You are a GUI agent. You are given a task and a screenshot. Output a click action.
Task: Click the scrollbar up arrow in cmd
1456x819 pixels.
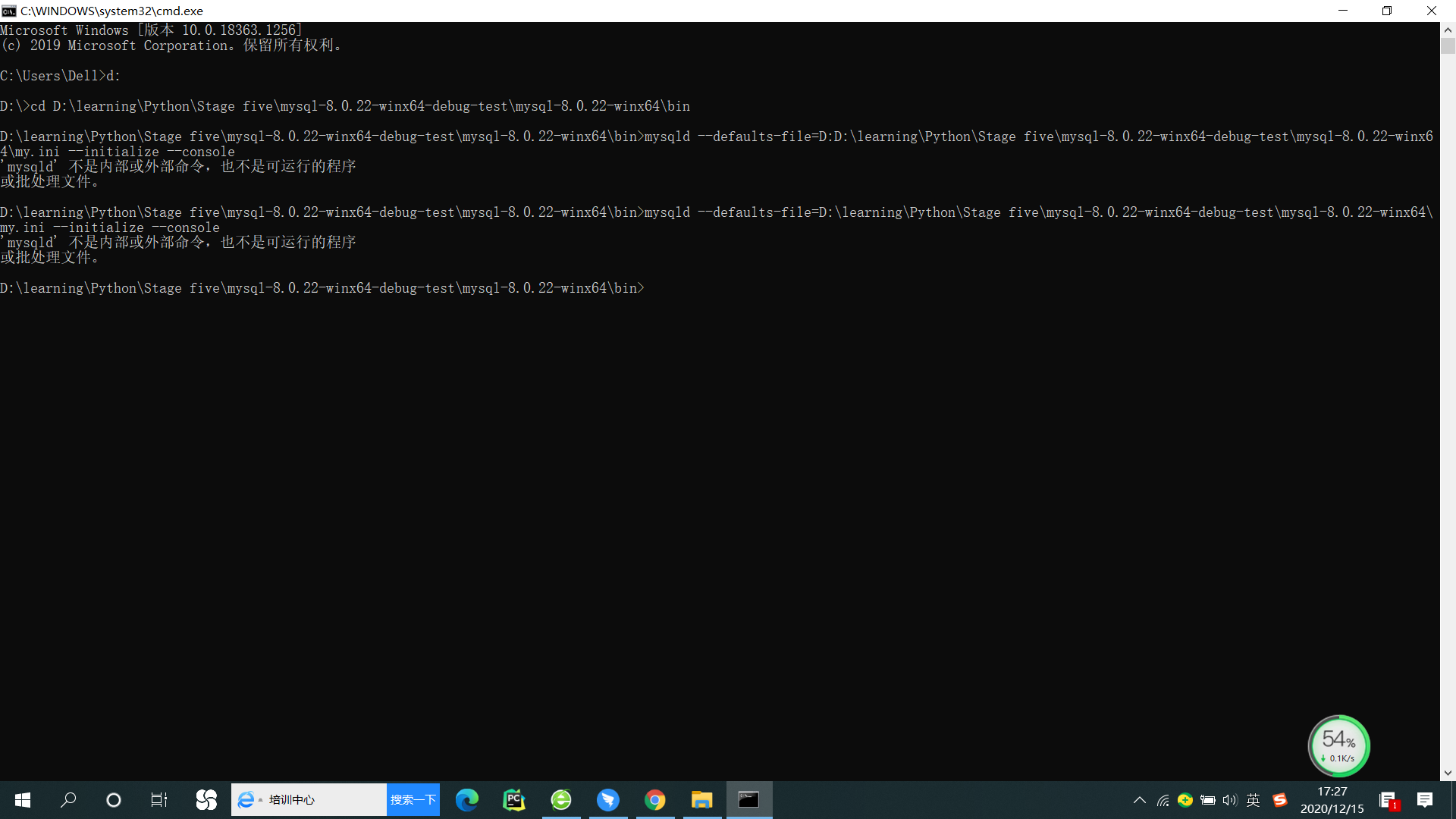pyautogui.click(x=1448, y=30)
